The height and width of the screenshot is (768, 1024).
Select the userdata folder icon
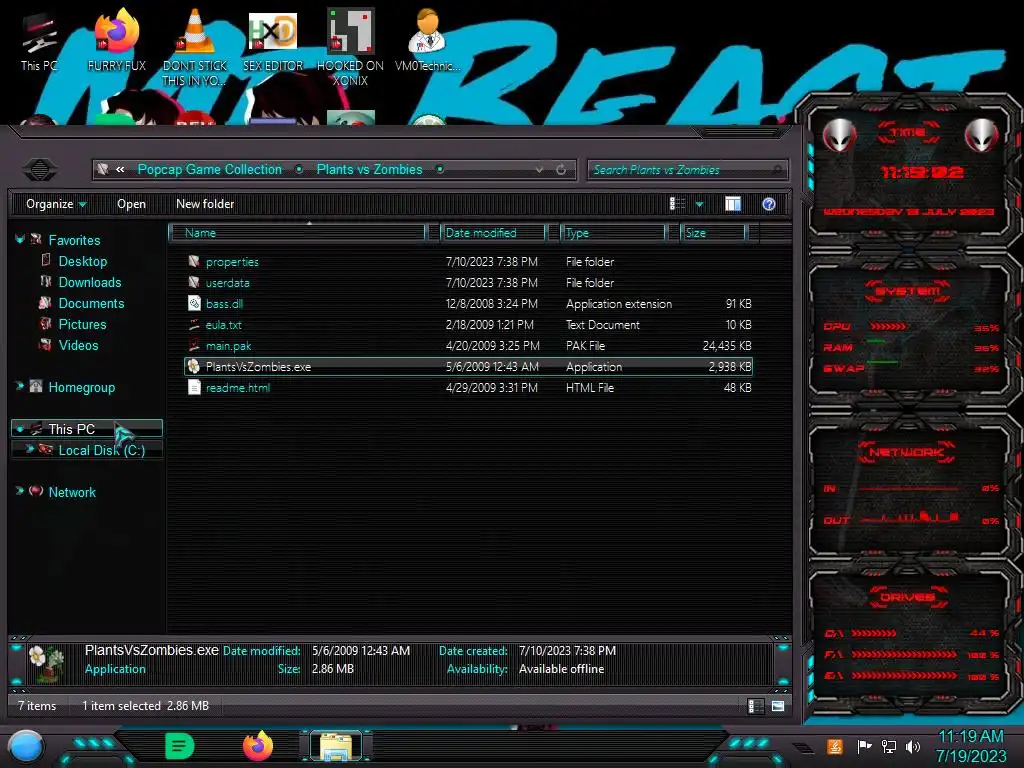(x=194, y=282)
